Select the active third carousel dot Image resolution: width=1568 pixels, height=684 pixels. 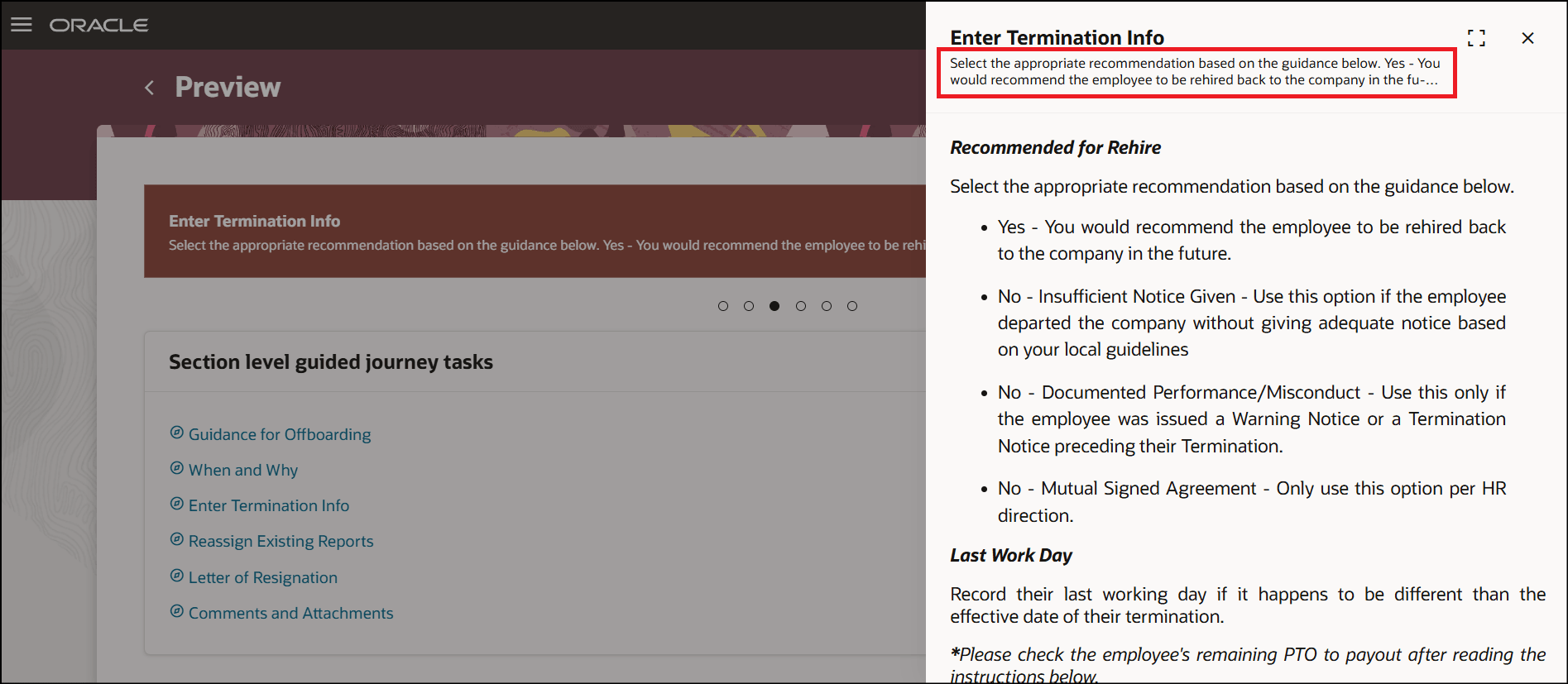tap(774, 306)
